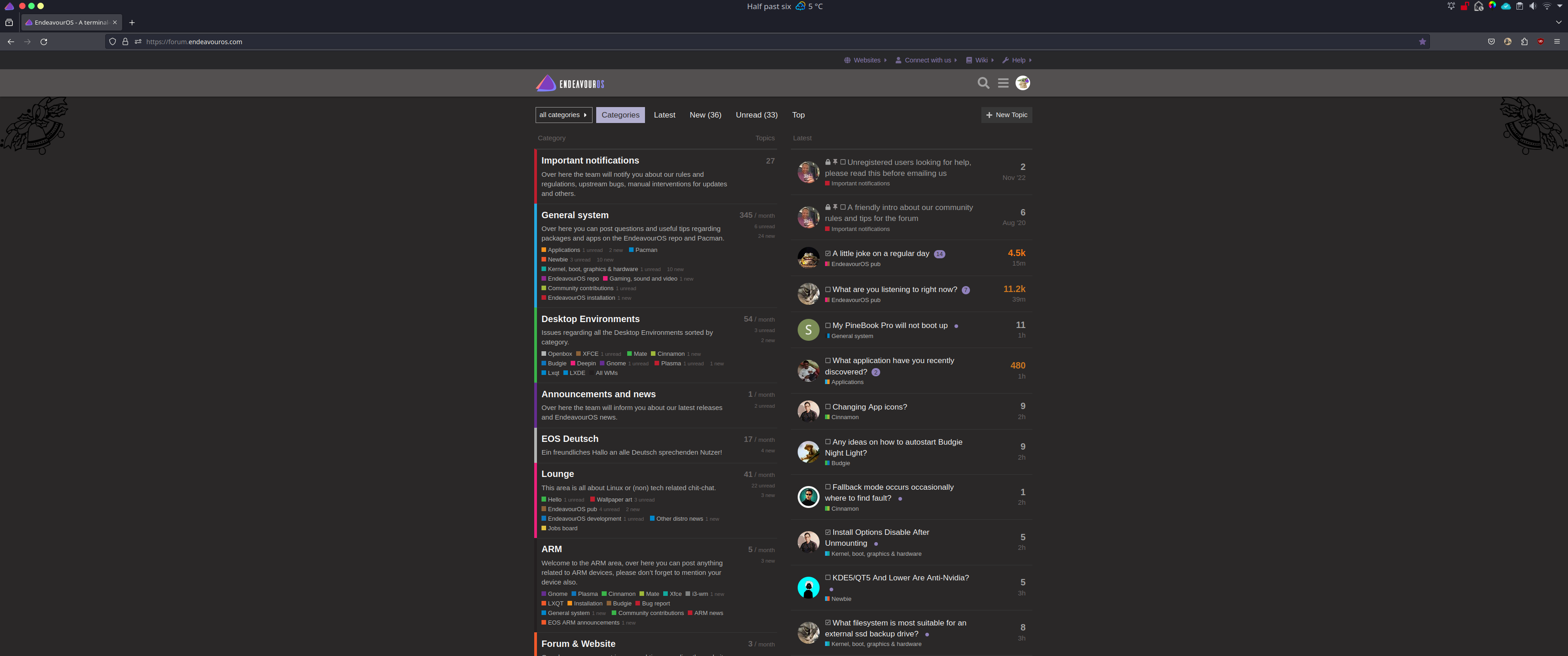1568x656 pixels.
Task: Expand the Wiki menu
Action: [980, 60]
